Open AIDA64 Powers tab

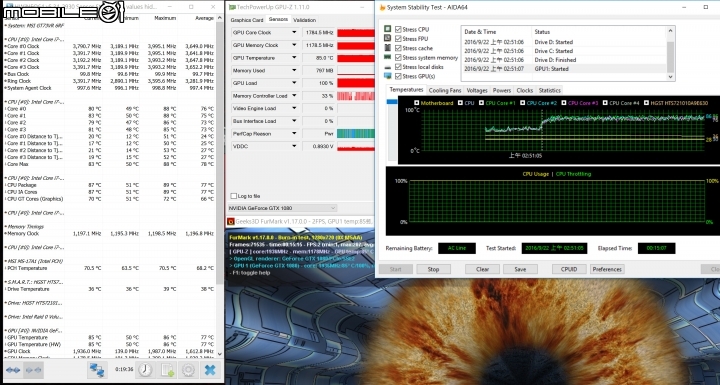[x=502, y=91]
